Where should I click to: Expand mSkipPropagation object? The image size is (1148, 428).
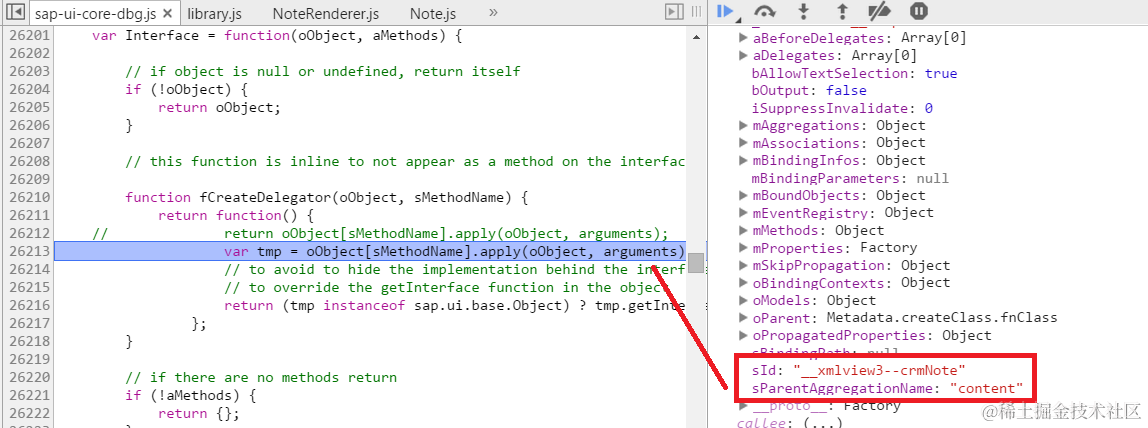pyautogui.click(x=743, y=266)
